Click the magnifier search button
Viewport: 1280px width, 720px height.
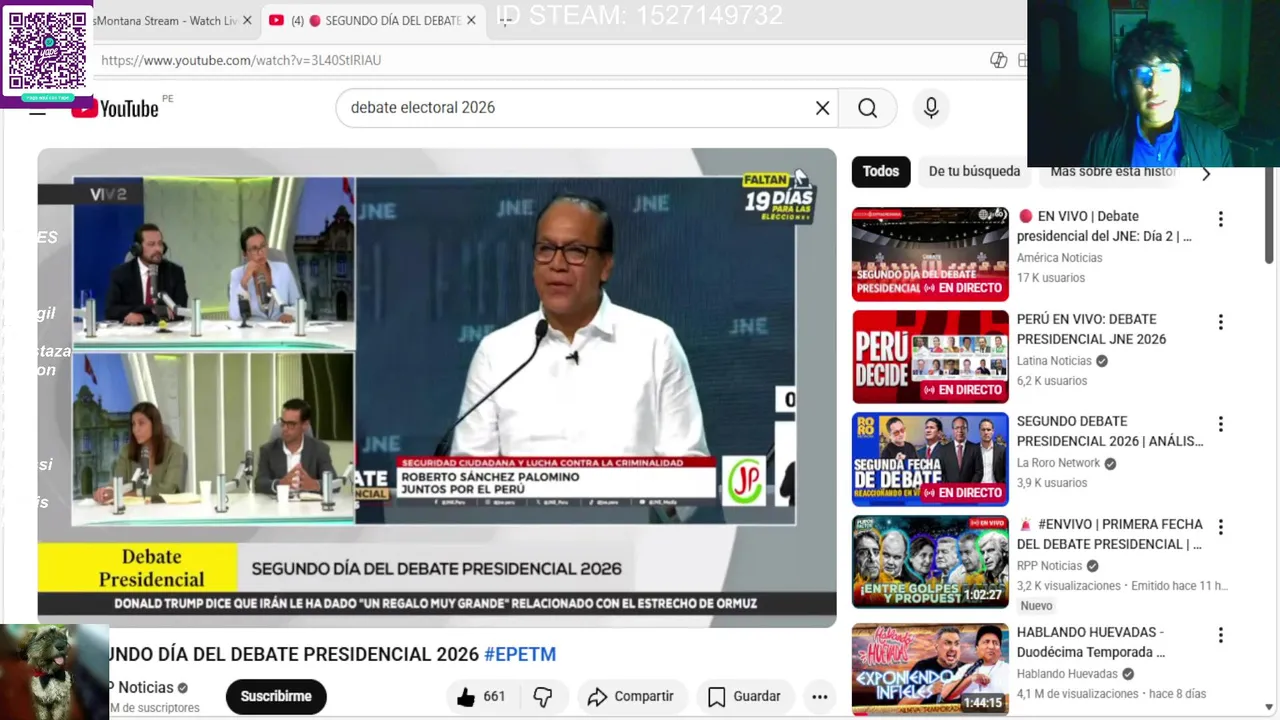tap(867, 108)
